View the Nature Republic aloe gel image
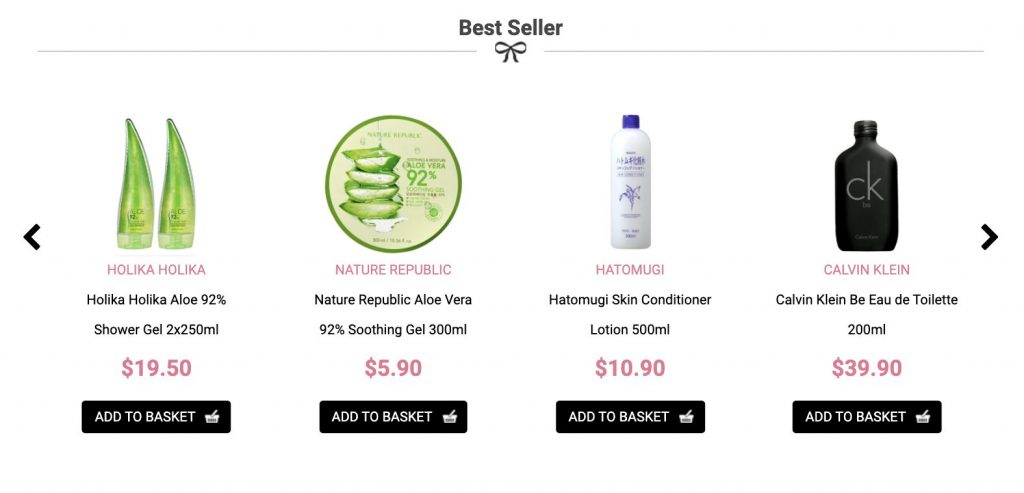 click(x=393, y=183)
